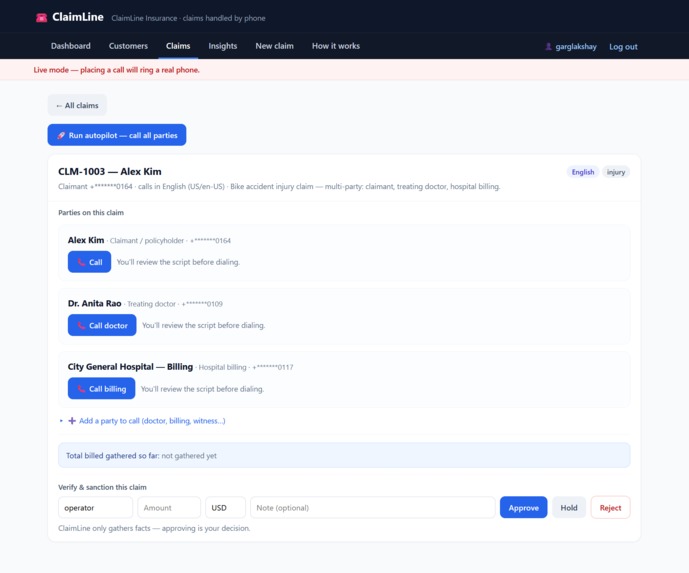Click the ClaimLine brand name
The image size is (689, 573).
coord(78,17)
